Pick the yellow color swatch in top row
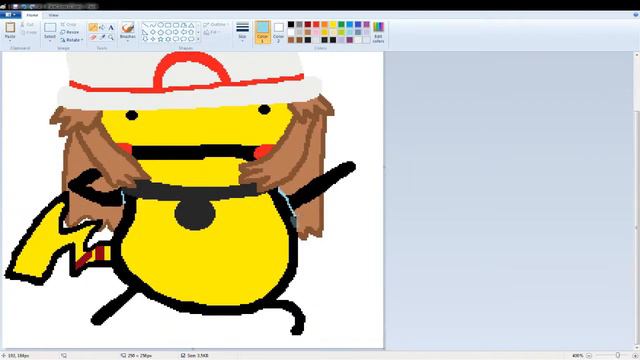Image resolution: width=640 pixels, height=360 pixels. click(x=333, y=24)
